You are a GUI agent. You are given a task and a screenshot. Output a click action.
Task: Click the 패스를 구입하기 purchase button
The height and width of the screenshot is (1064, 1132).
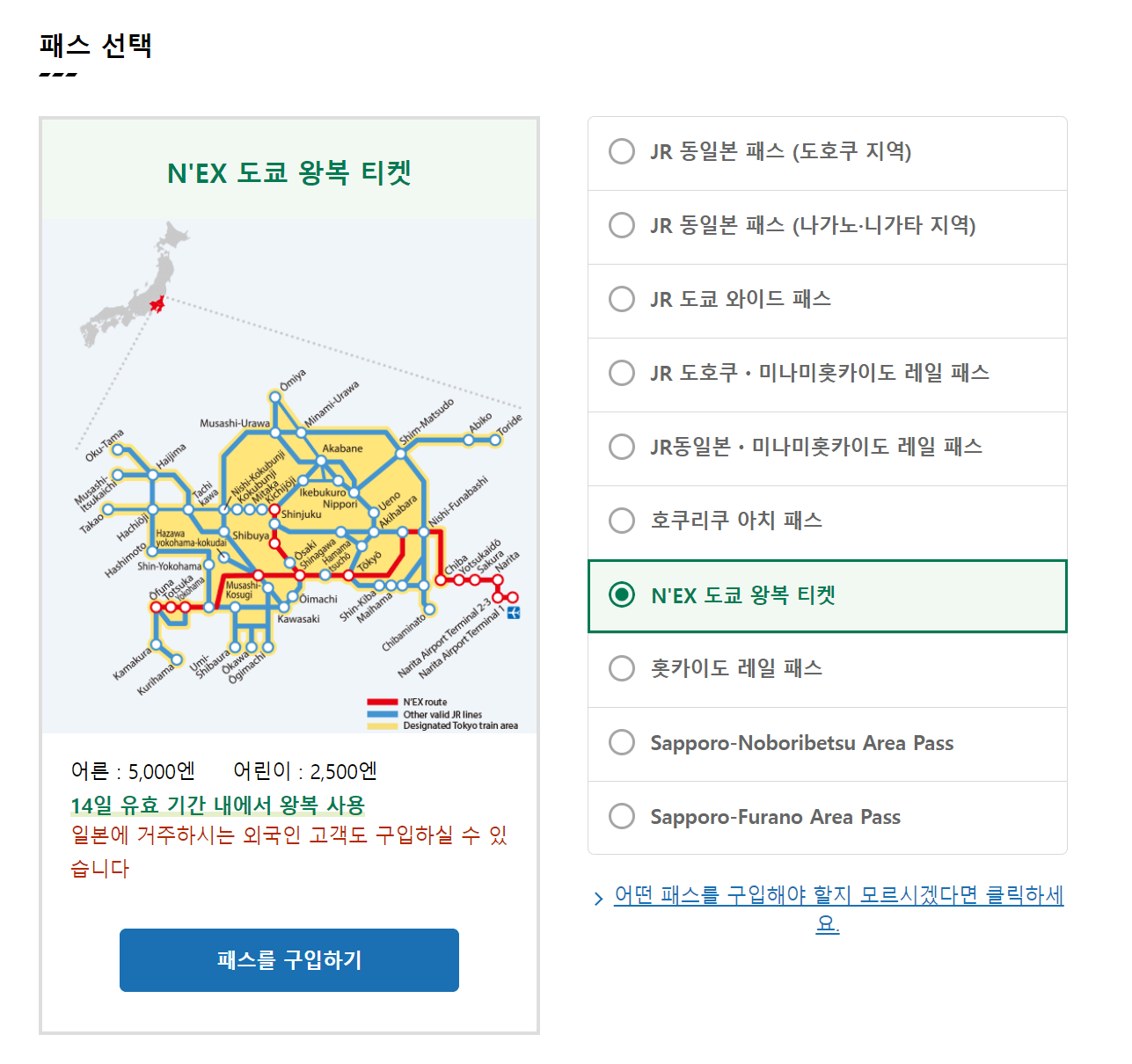pyautogui.click(x=288, y=959)
